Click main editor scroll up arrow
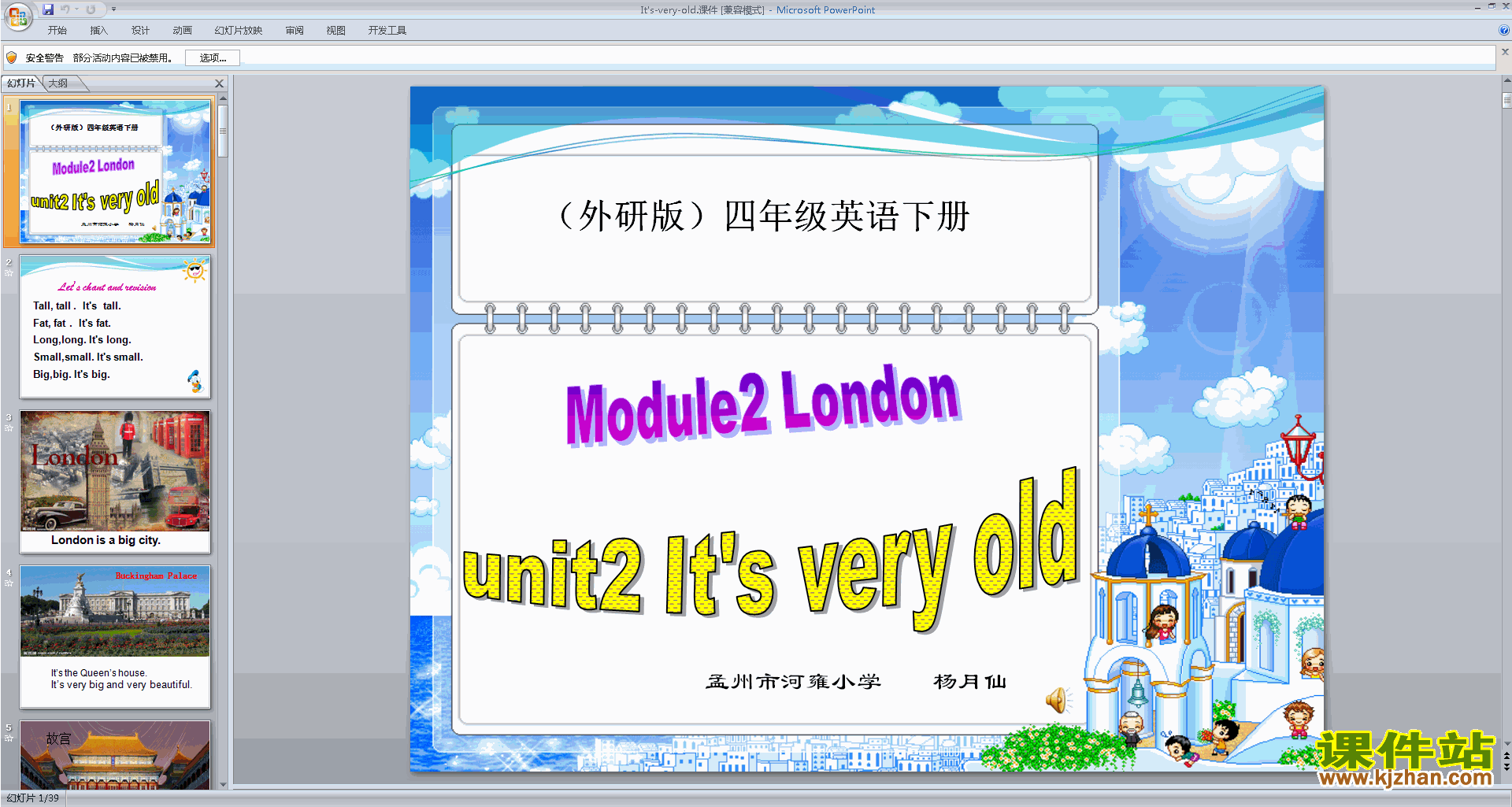 click(x=1506, y=80)
